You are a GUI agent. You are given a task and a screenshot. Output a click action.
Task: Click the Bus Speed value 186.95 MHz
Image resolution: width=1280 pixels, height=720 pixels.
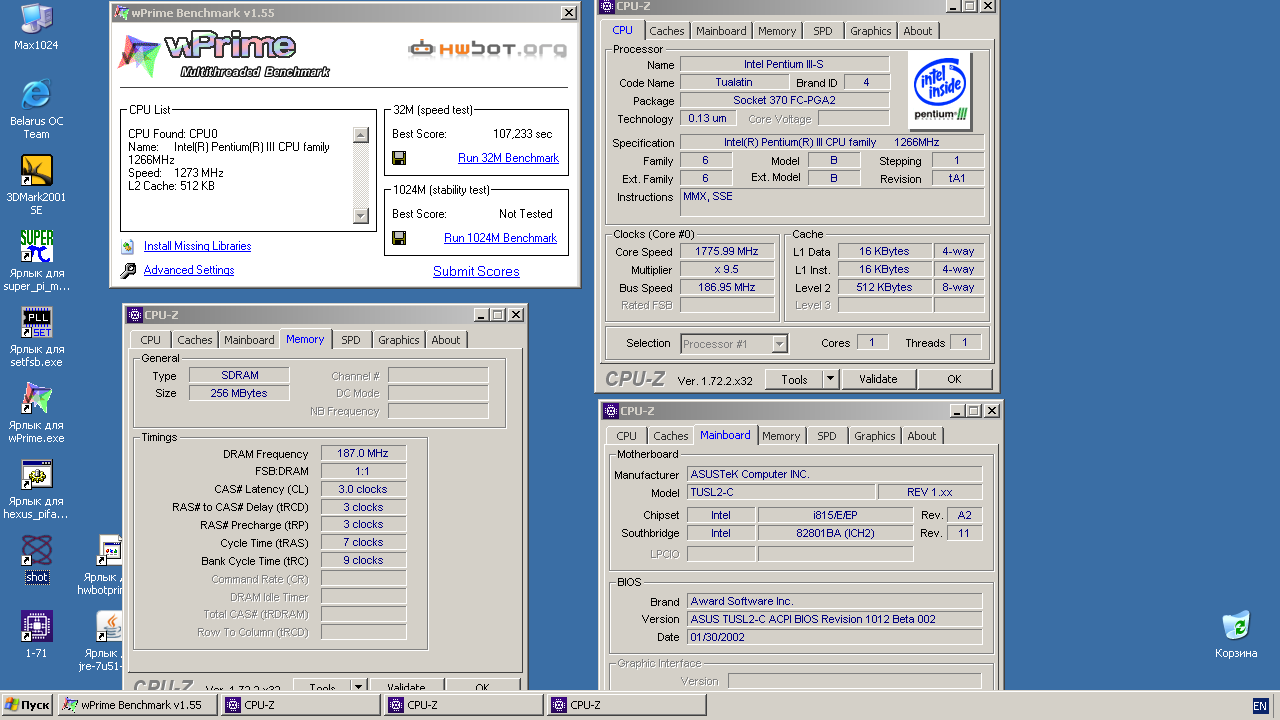[727, 288]
